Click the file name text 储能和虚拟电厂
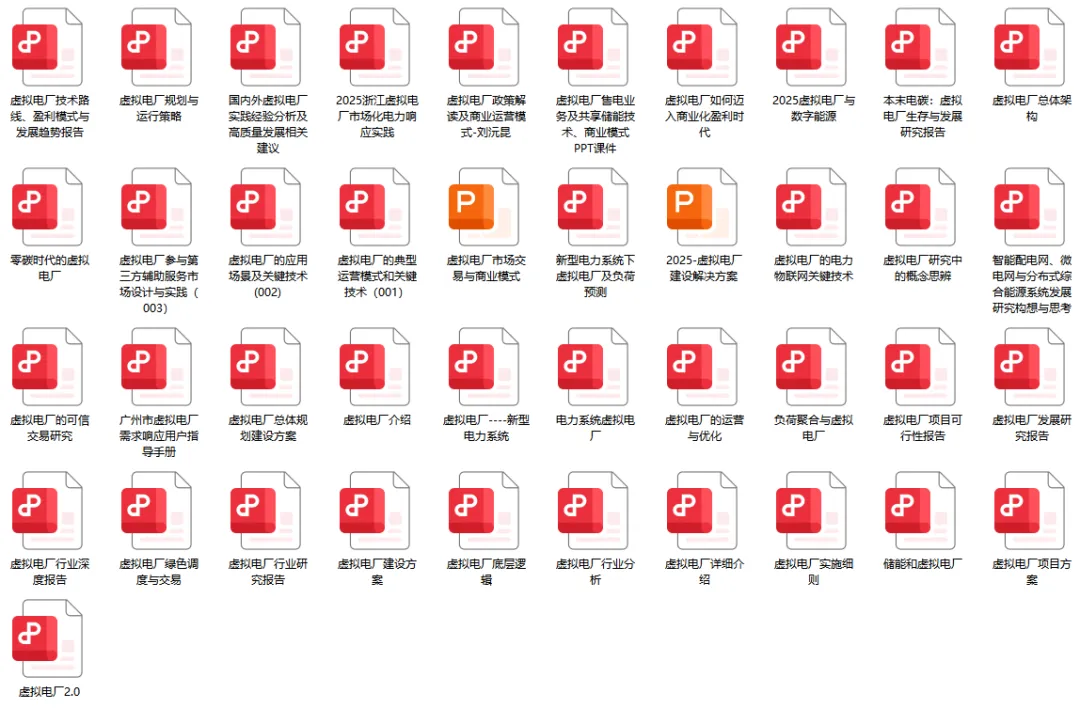This screenshot has height=709, width=1080. click(x=922, y=564)
